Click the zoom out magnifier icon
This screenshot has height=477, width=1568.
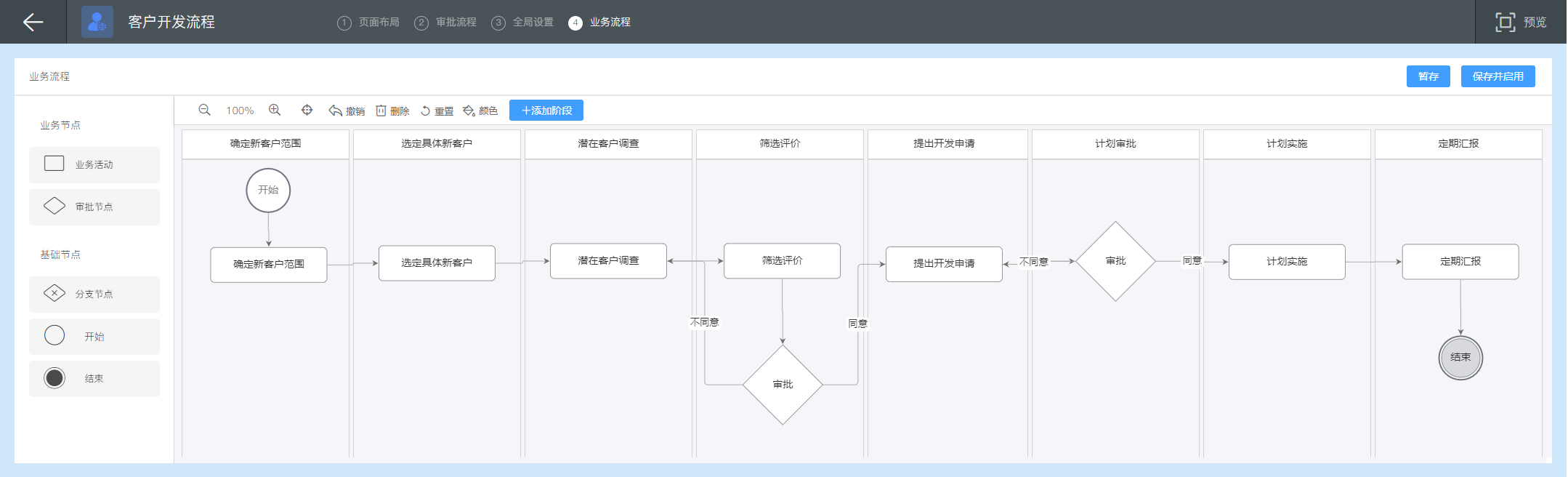click(204, 110)
